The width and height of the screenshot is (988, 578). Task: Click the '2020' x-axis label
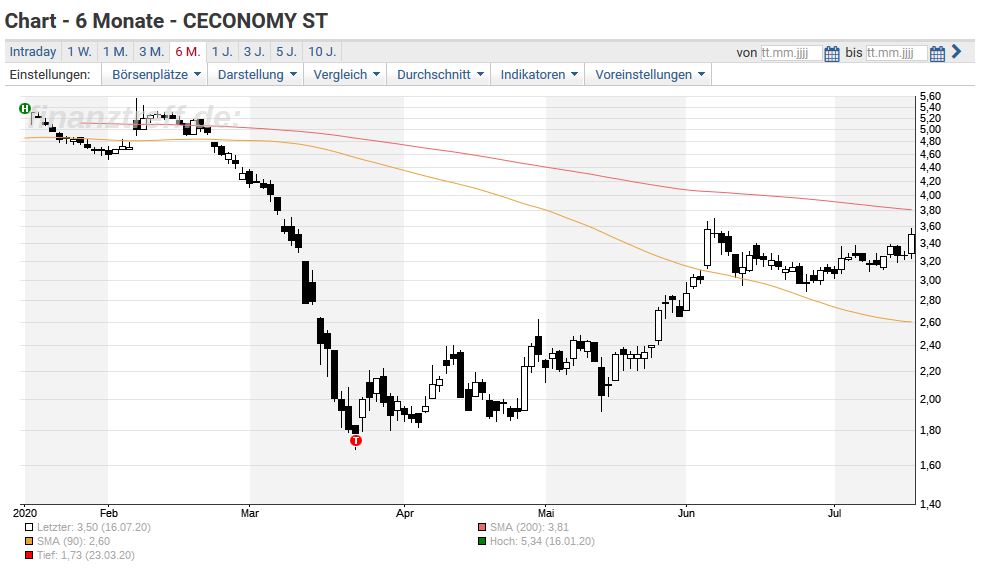tap(25, 513)
